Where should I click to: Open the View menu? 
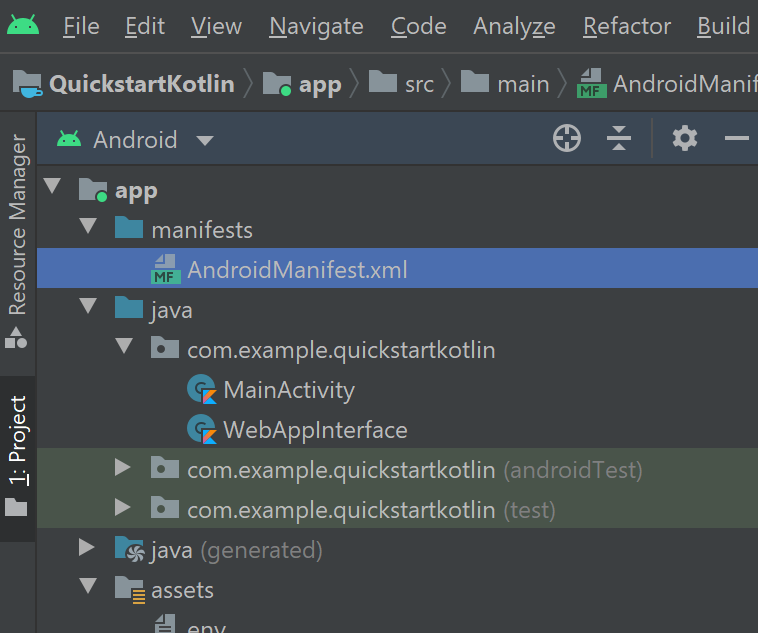click(x=216, y=26)
